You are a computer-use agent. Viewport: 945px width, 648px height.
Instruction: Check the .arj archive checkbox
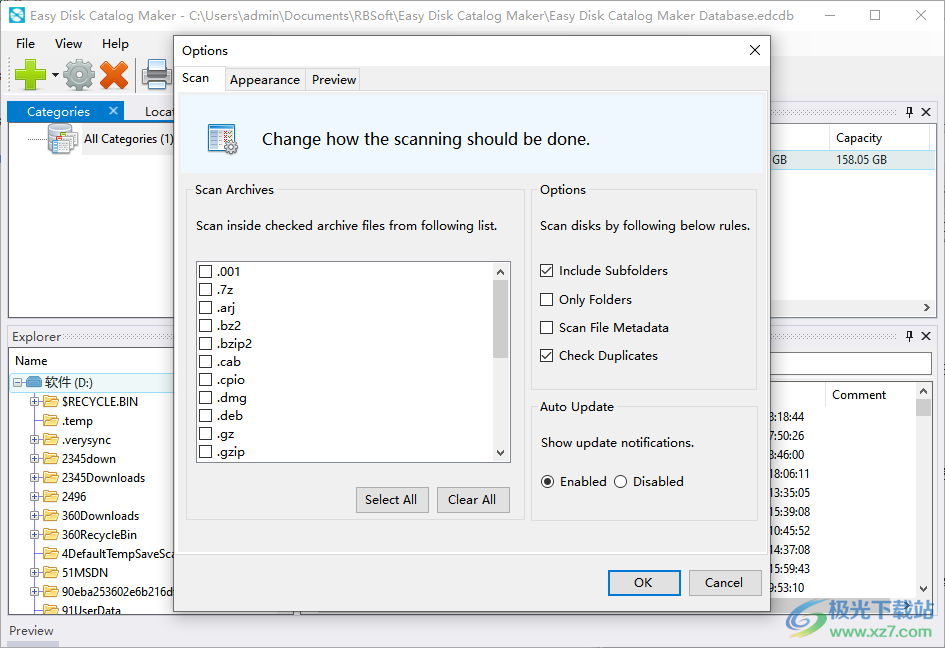[x=206, y=307]
